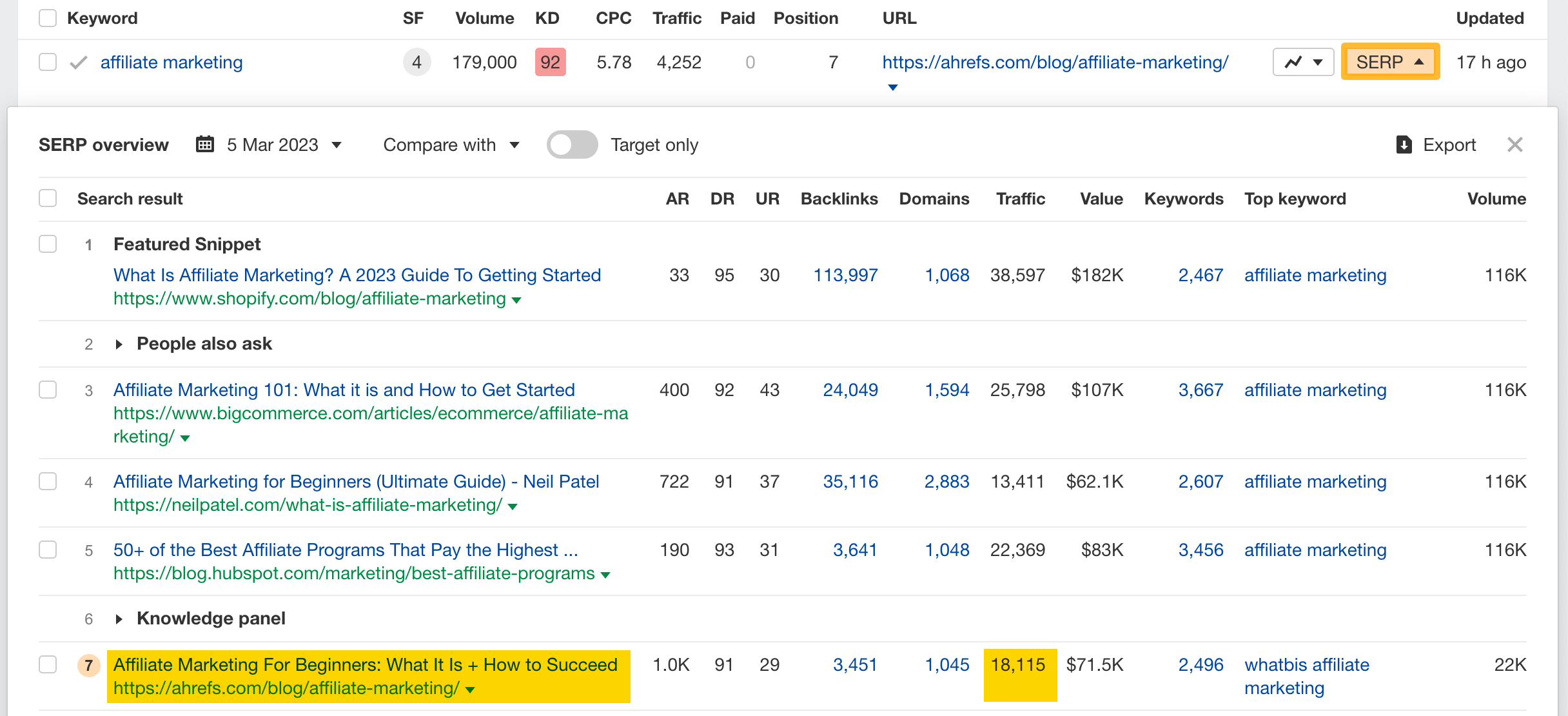
Task: Expand the Knowledge panel row
Action: 119,619
